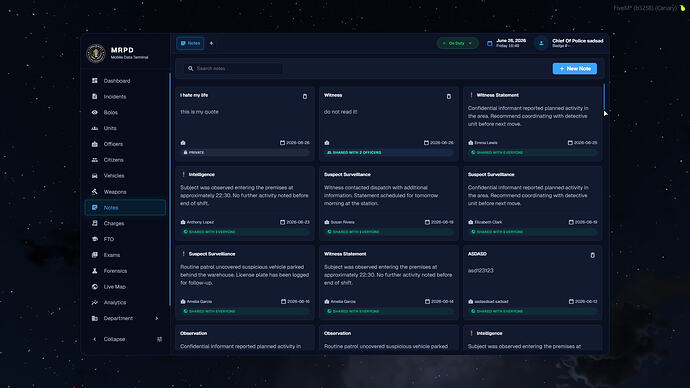Add a new tab with plus
Viewport: 690px width, 388px height.
tap(211, 43)
